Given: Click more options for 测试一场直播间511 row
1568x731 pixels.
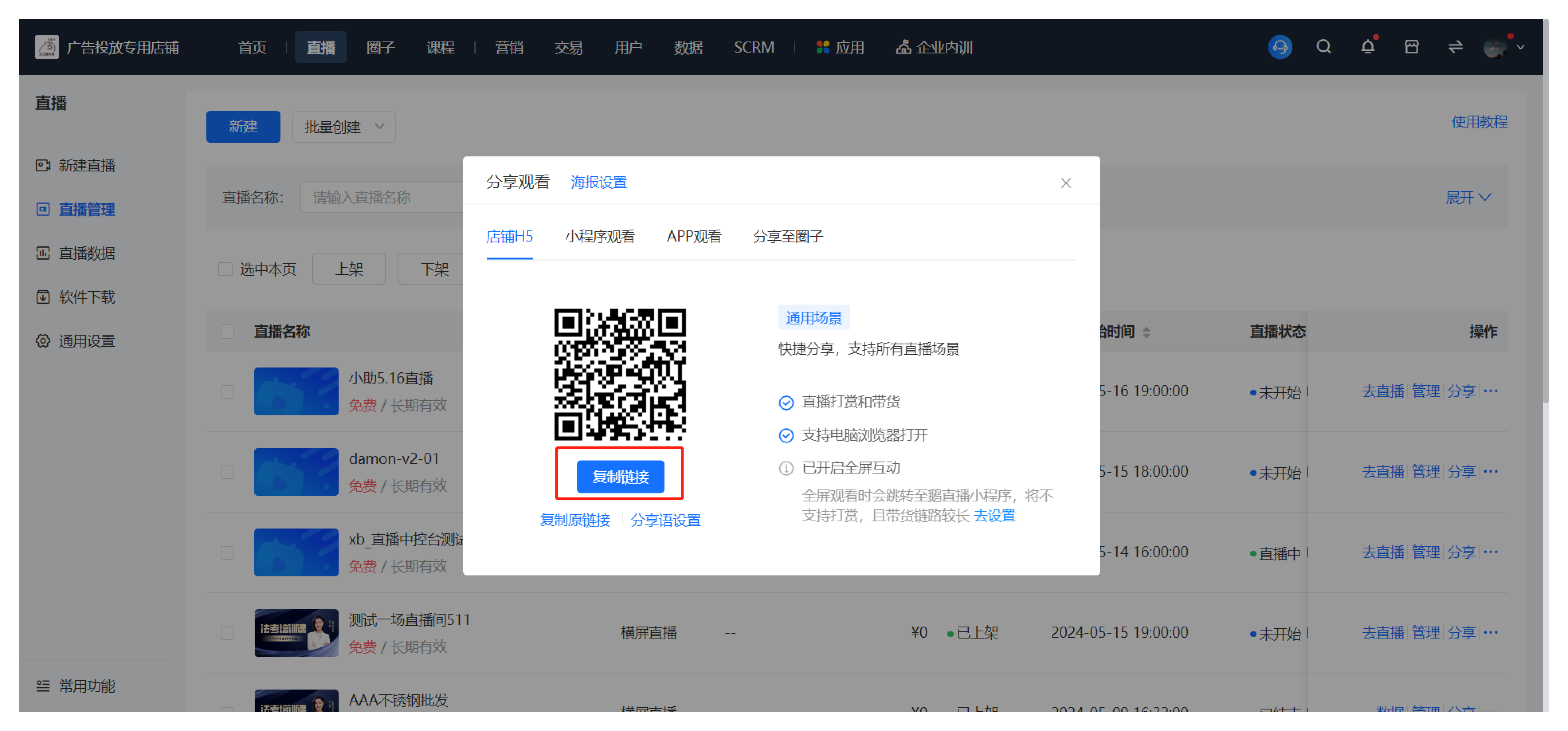Looking at the screenshot, I should (x=1491, y=632).
